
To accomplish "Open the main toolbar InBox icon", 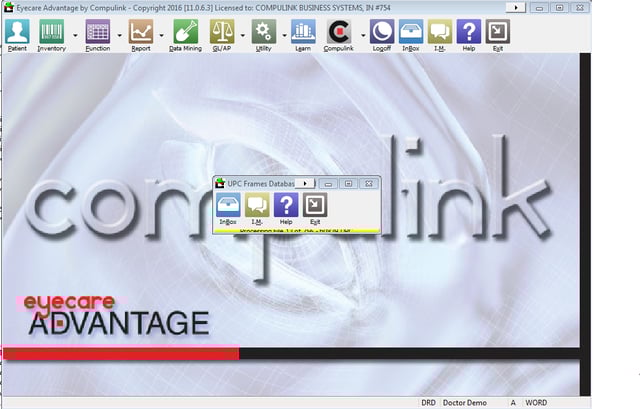I will (411, 32).
